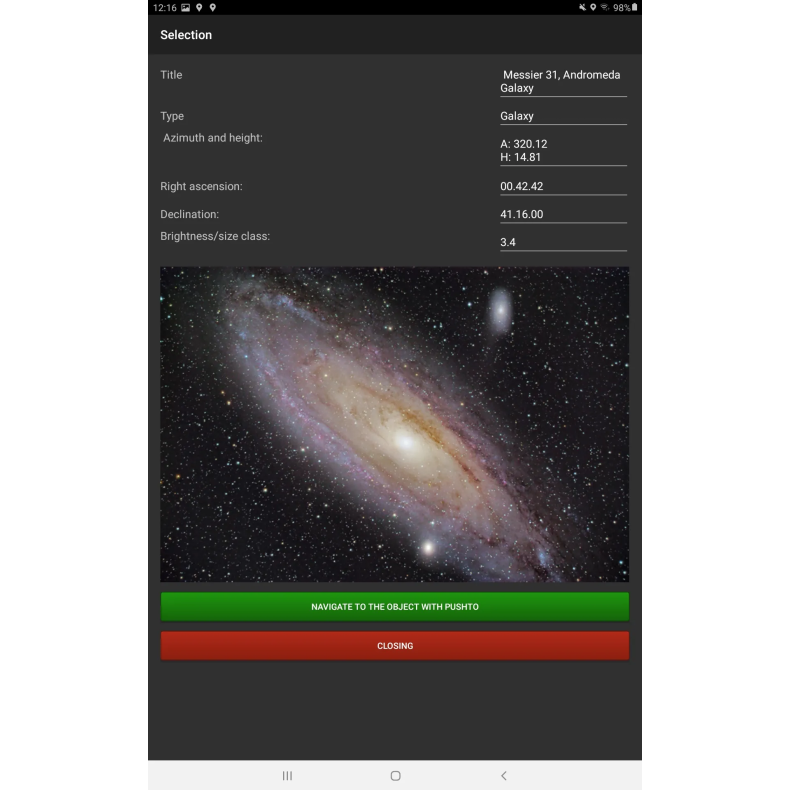Tap the location icon beside the WiFi indicator
This screenshot has height=790, width=790.
point(593,7)
